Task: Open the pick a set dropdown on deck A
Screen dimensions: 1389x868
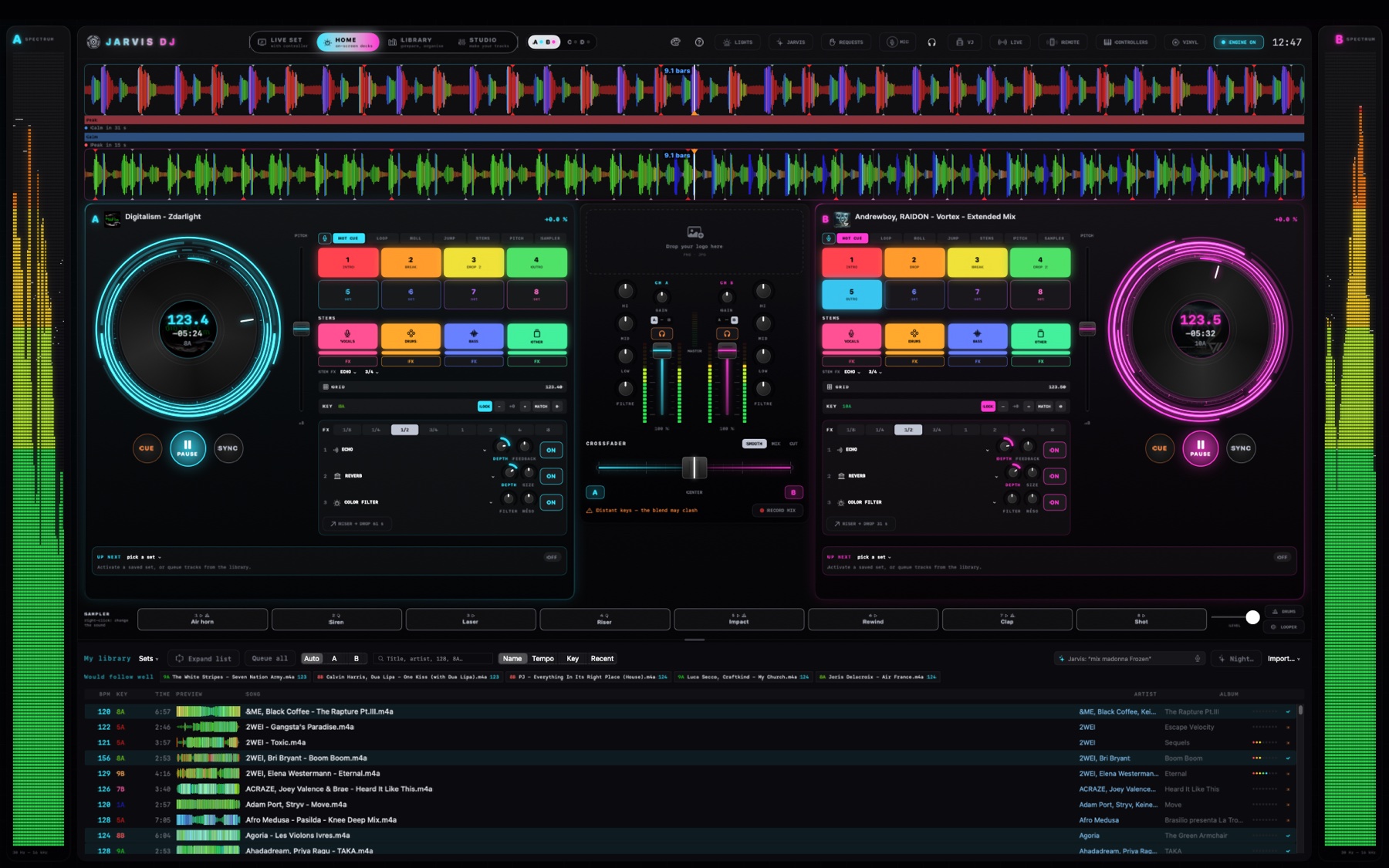Action: point(144,557)
